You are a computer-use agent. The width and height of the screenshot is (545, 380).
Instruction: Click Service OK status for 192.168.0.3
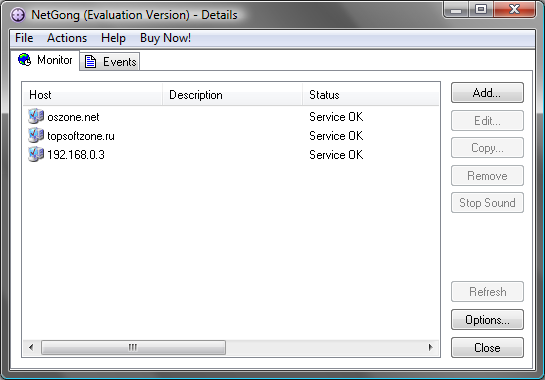pos(336,154)
